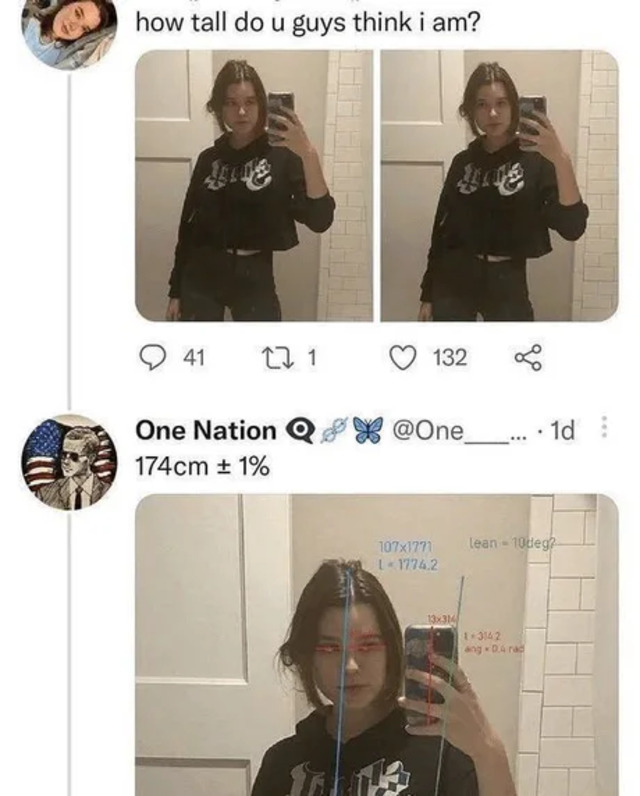Click the 41 replies count

190,358
